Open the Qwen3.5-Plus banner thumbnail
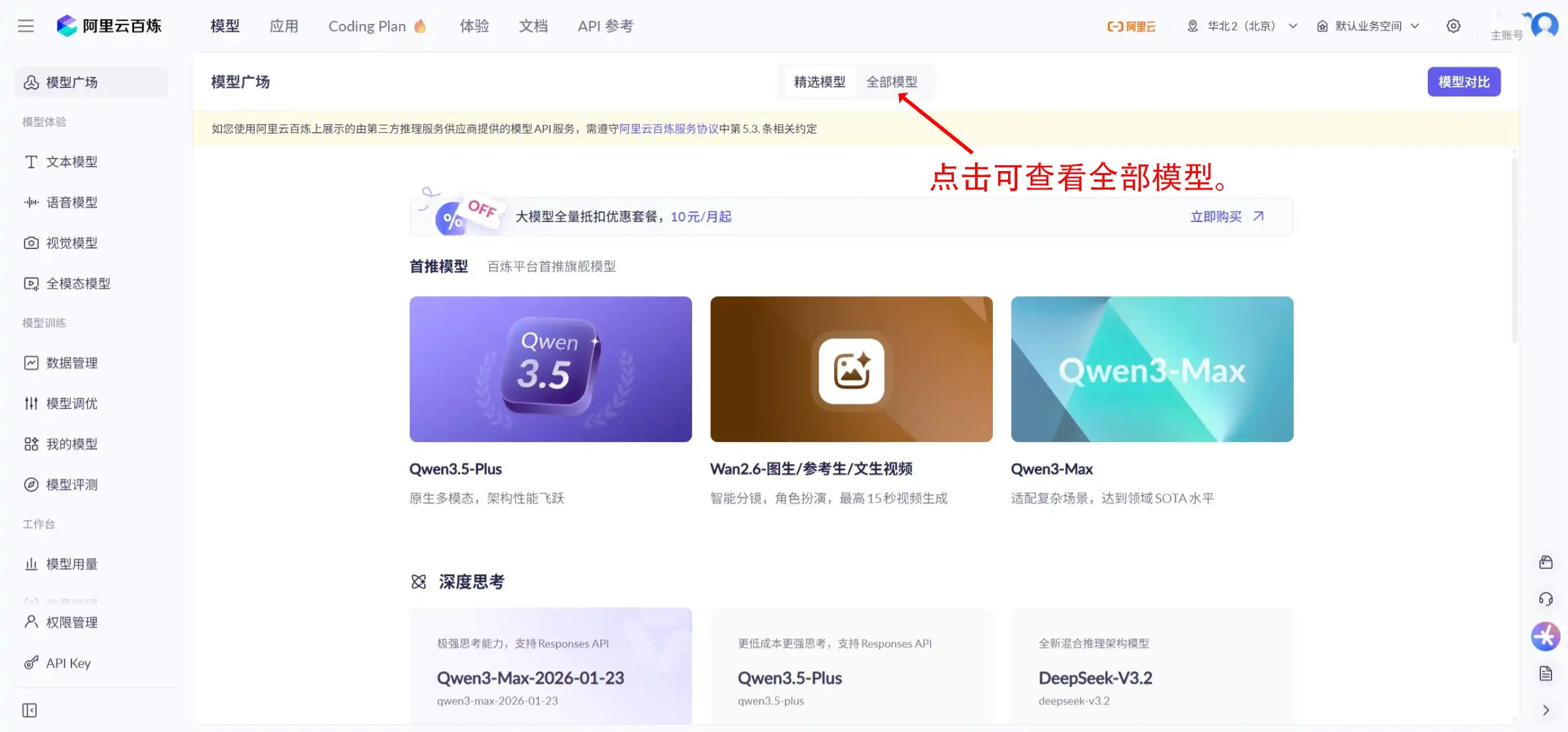The height and width of the screenshot is (732, 1568). click(x=551, y=369)
